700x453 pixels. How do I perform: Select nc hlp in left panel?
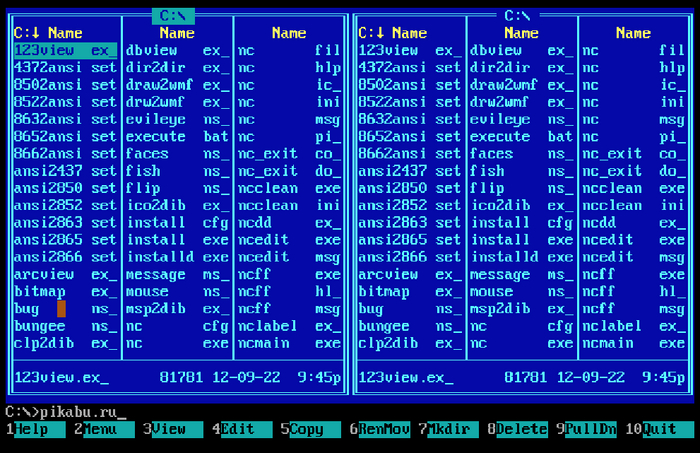tap(289, 68)
